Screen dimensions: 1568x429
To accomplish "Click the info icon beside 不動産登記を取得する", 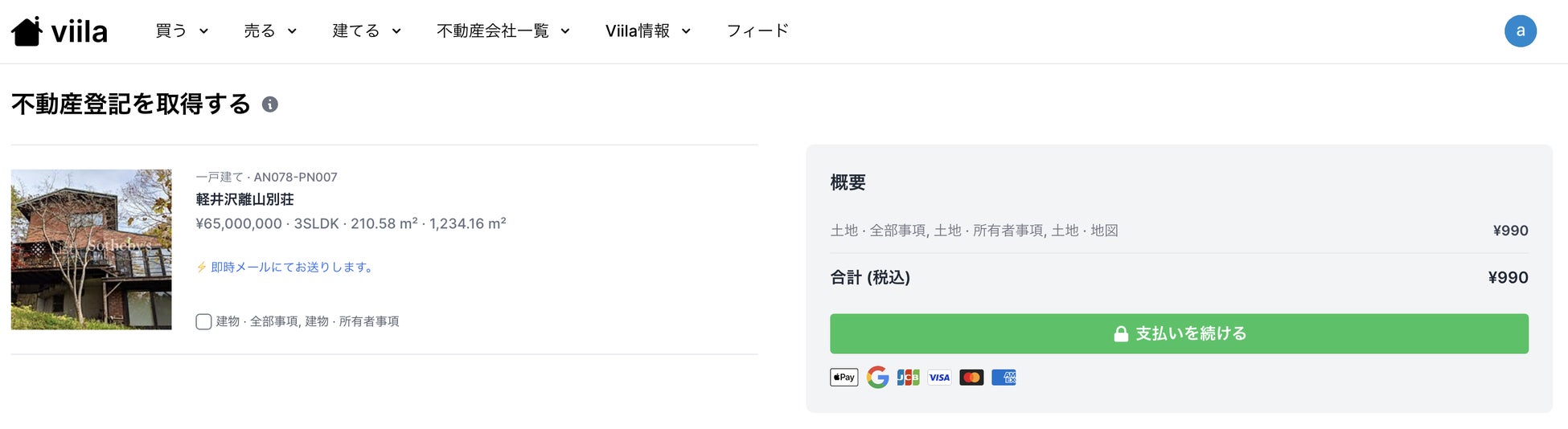I will click(270, 104).
